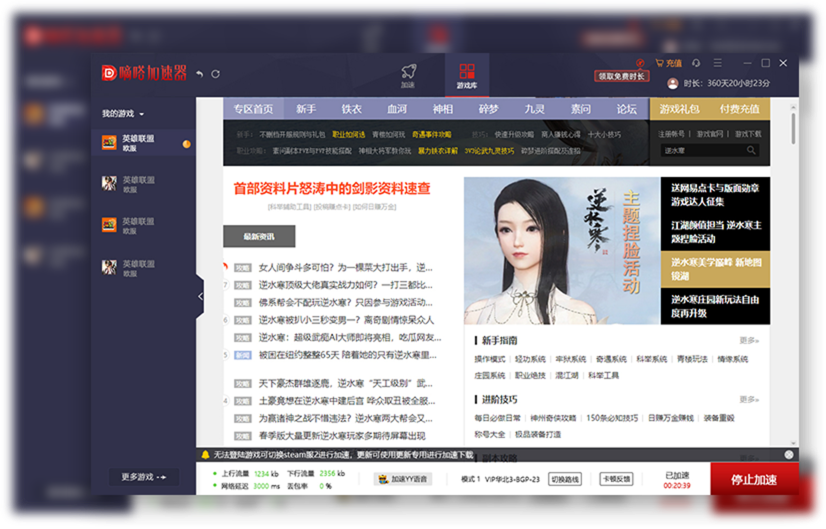The width and height of the screenshot is (826, 529).
Task: Open news 天下豪杰群雄逐鹿
Action: pyautogui.click(x=346, y=384)
